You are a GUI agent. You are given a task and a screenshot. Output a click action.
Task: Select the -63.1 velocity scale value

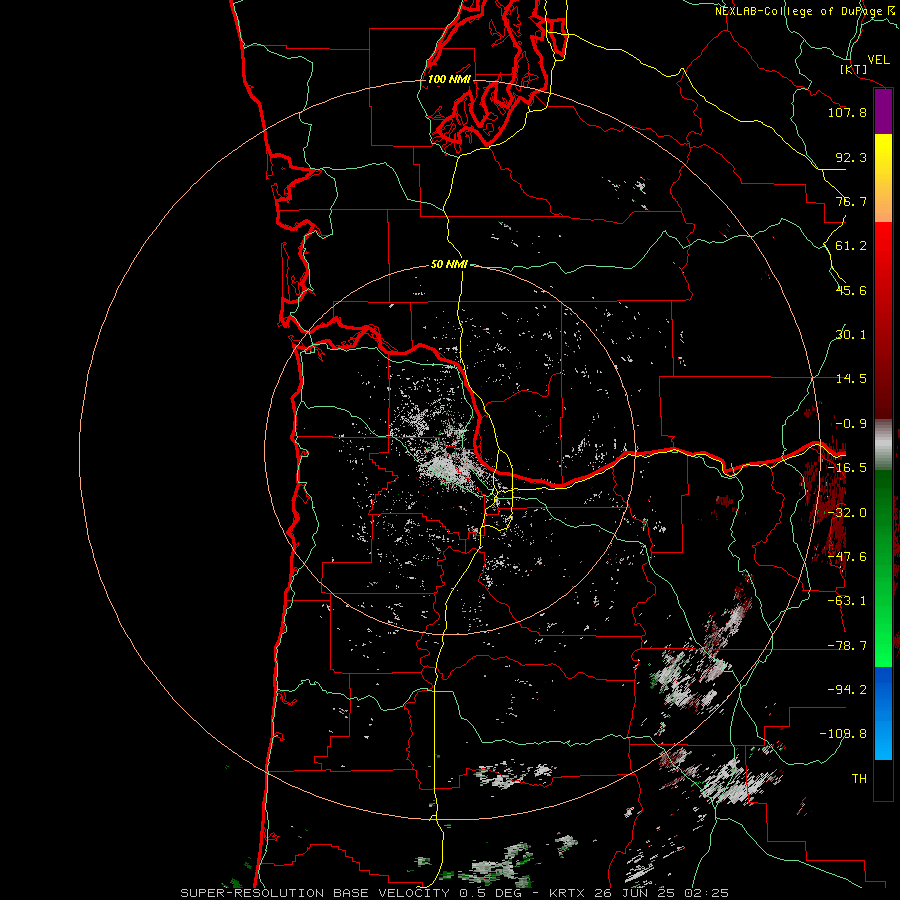click(x=847, y=601)
